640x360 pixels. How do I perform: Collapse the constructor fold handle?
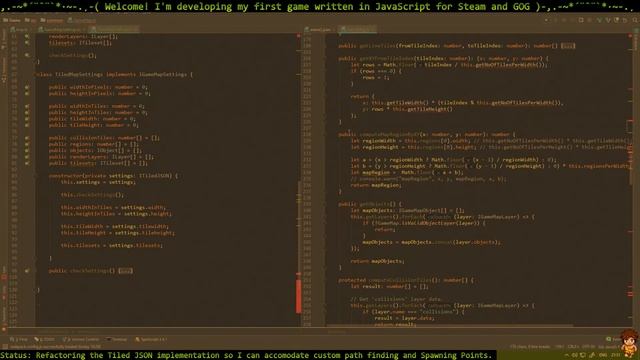(36, 176)
